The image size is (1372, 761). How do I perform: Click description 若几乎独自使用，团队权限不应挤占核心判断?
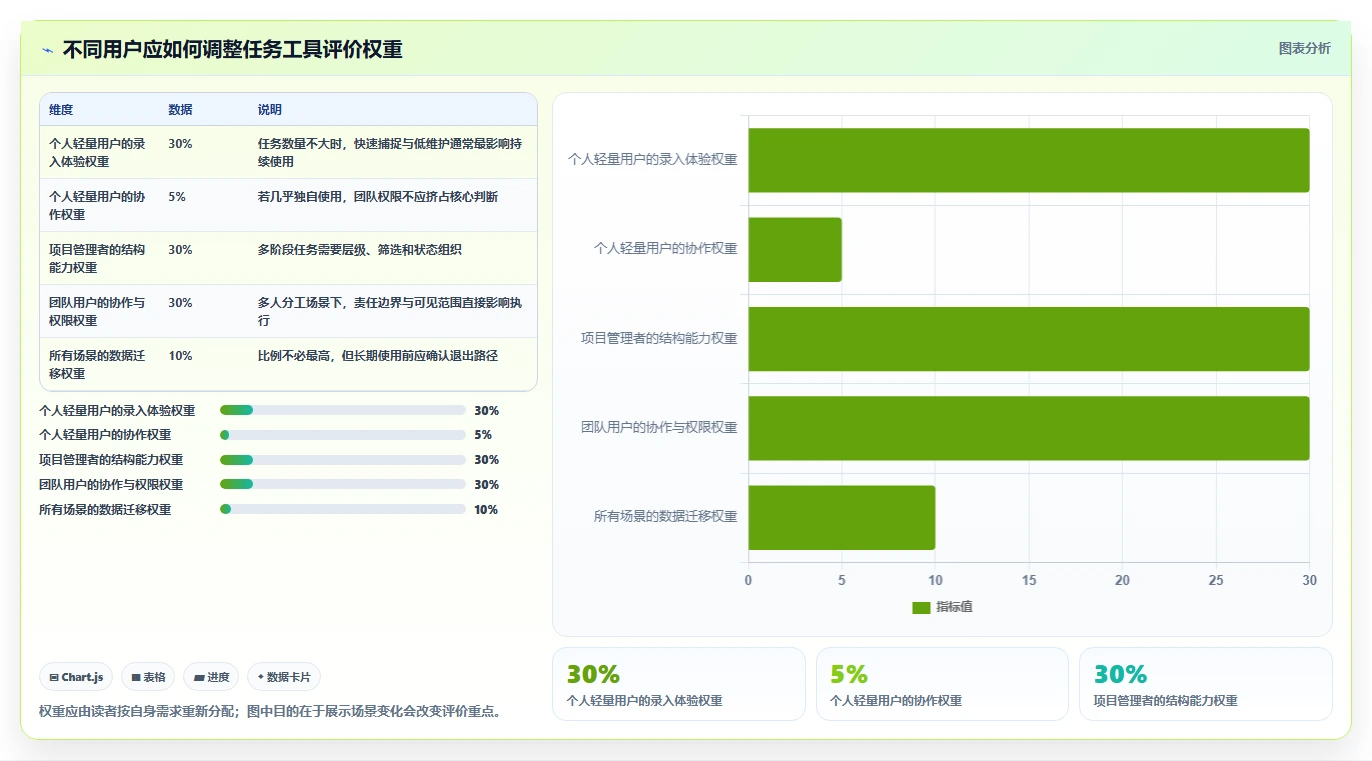tap(378, 197)
